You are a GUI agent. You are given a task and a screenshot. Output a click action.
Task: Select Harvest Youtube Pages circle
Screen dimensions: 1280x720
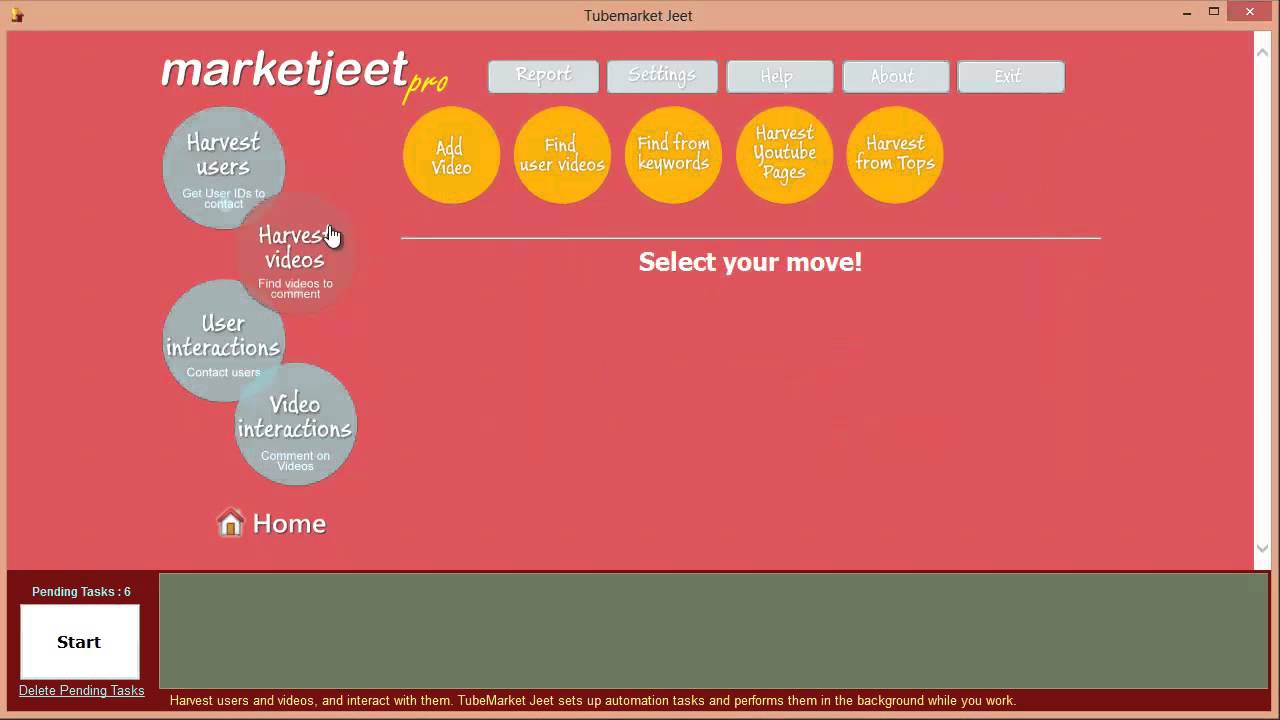pos(784,155)
